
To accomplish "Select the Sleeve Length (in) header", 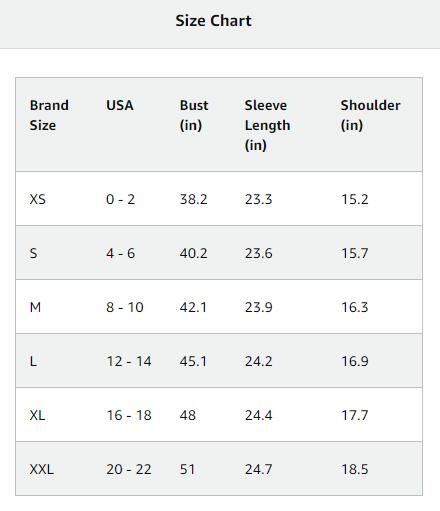I will (x=267, y=125).
